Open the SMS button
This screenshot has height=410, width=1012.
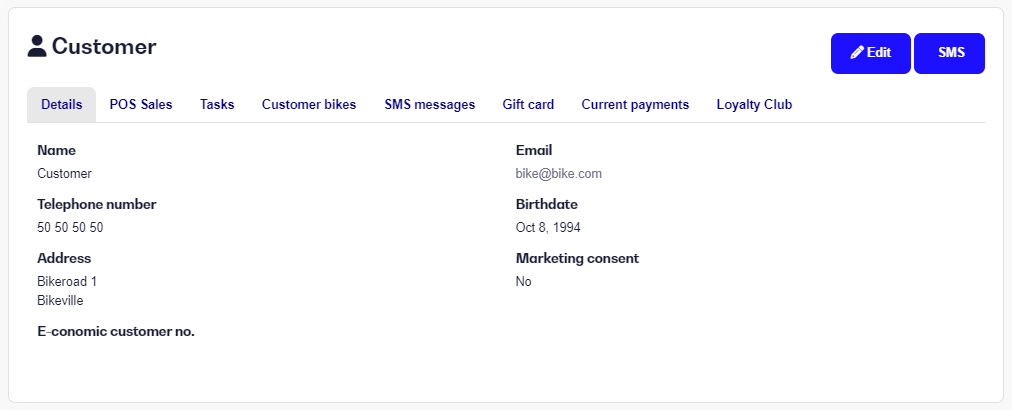949,53
